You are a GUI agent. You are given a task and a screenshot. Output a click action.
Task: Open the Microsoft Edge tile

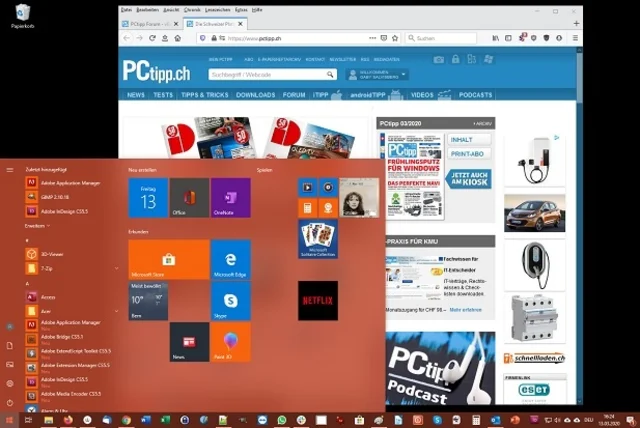(231, 259)
